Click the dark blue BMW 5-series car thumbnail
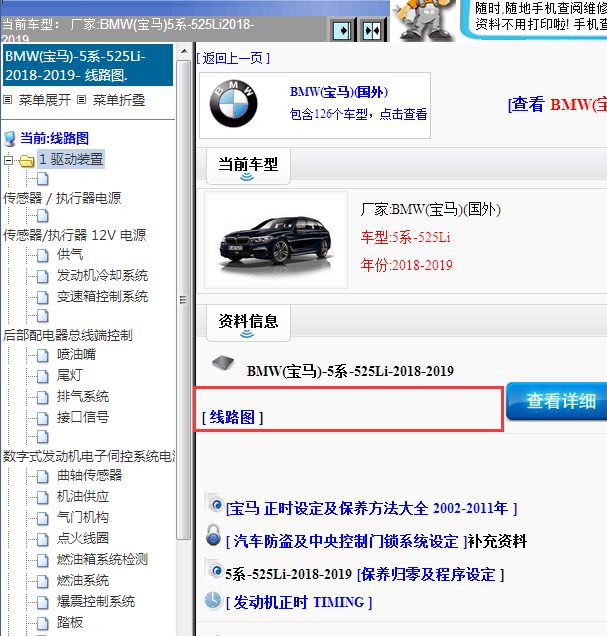This screenshot has width=607, height=636. coord(276,240)
